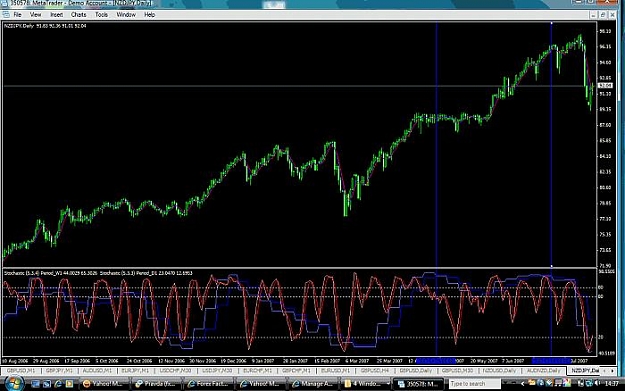Switch to the AUDUSD,M1 chart tab
Image resolution: width=625 pixels, height=391 pixels.
click(x=97, y=371)
